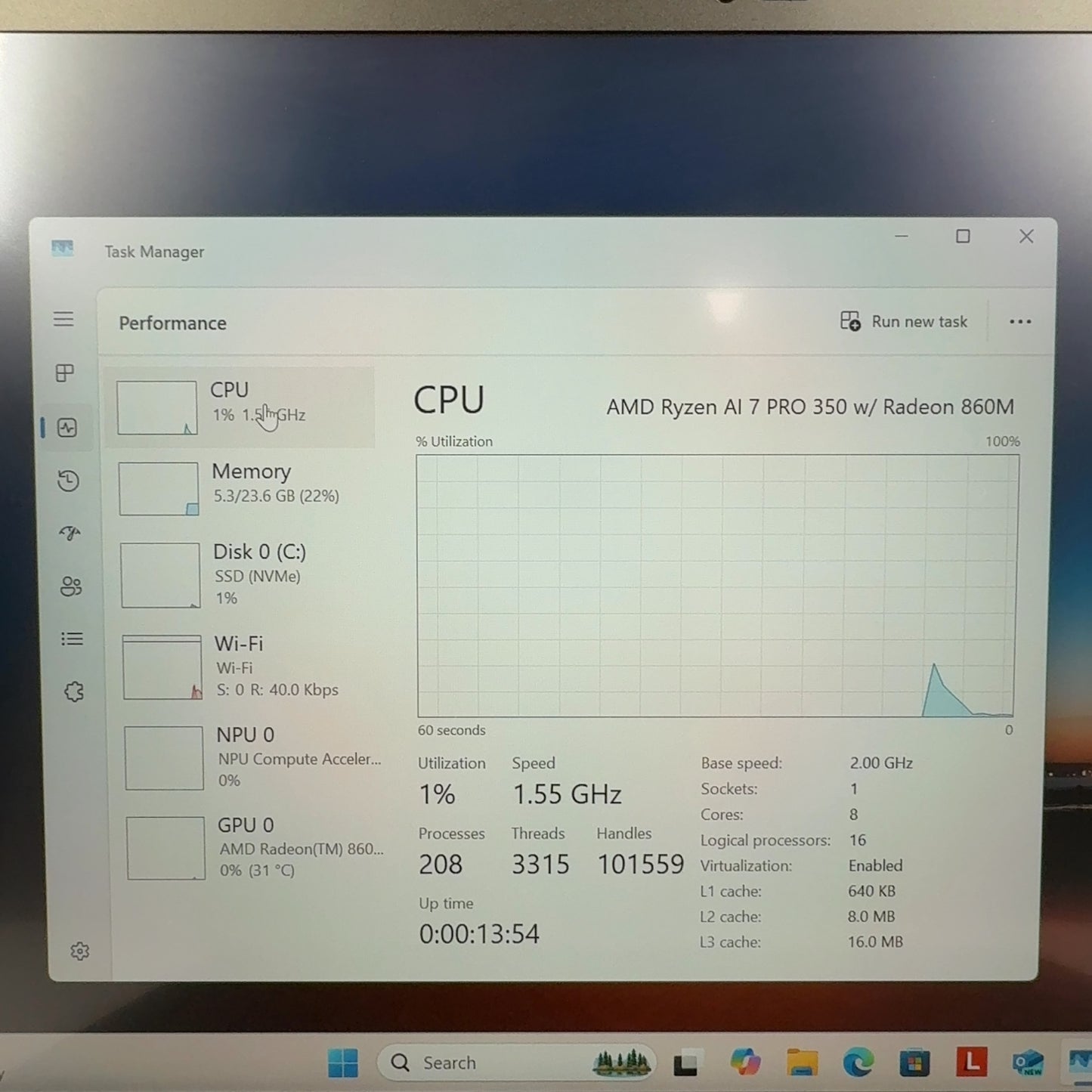Open the three-dot more options menu
1092x1092 pixels.
coord(1020,322)
